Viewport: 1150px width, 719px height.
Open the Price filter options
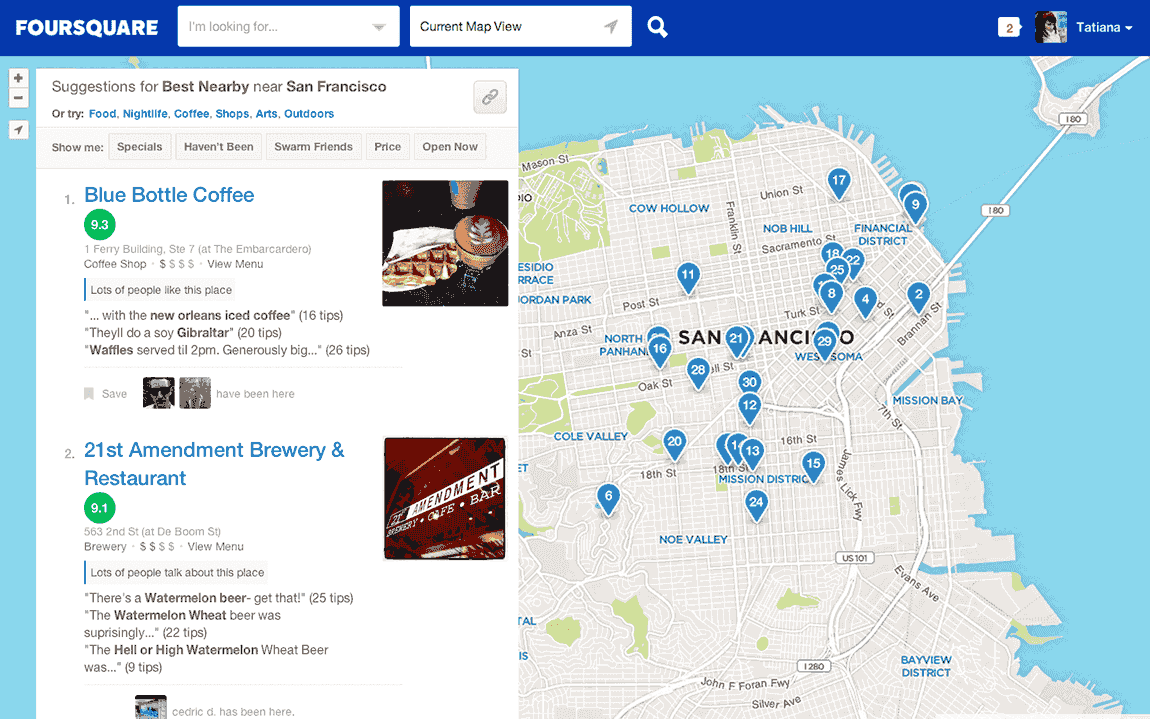(x=387, y=147)
